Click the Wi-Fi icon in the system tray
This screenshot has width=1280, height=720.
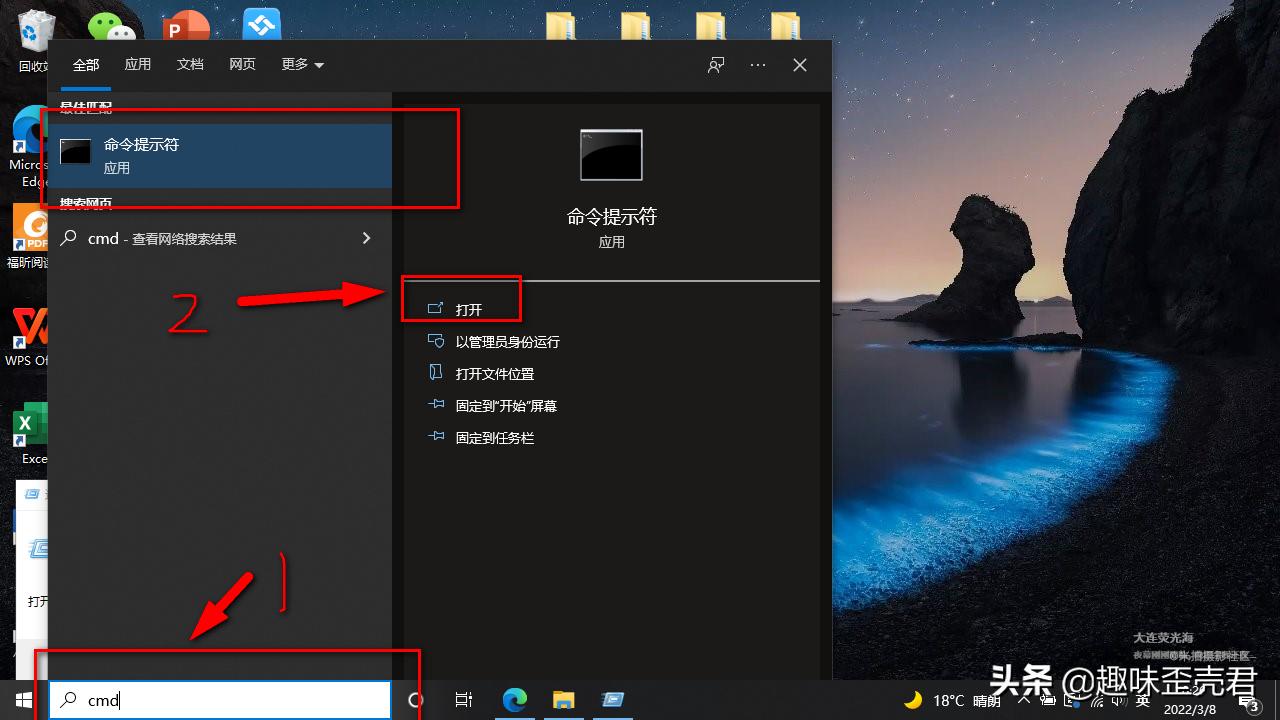click(1099, 700)
